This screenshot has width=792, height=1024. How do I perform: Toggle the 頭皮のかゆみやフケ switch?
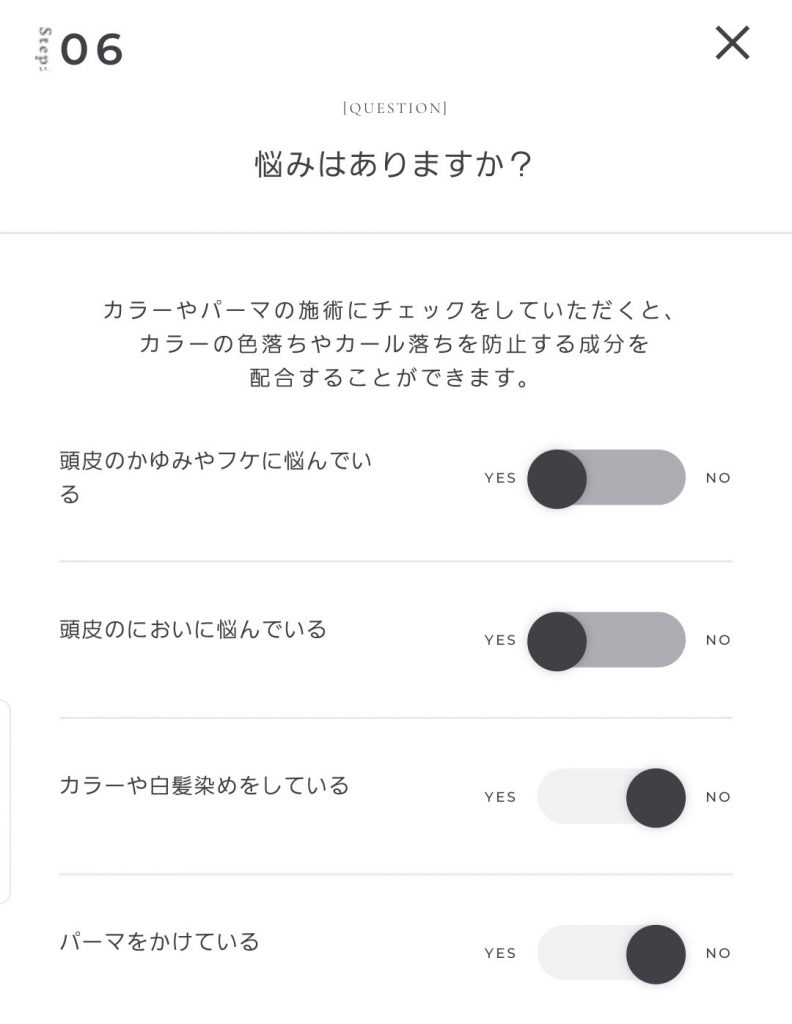pyautogui.click(x=607, y=478)
